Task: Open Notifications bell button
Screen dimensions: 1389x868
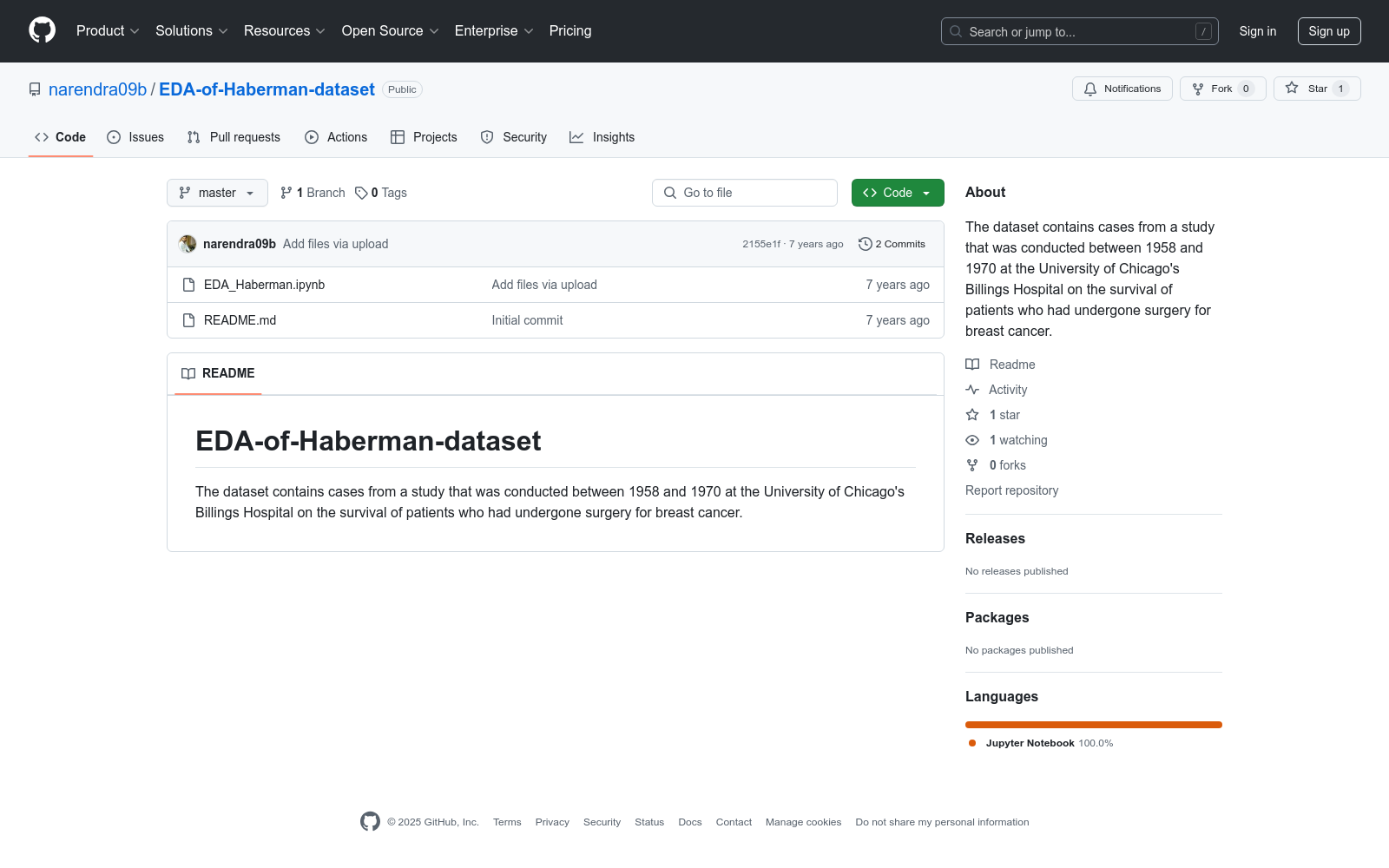Action: pyautogui.click(x=1122, y=89)
